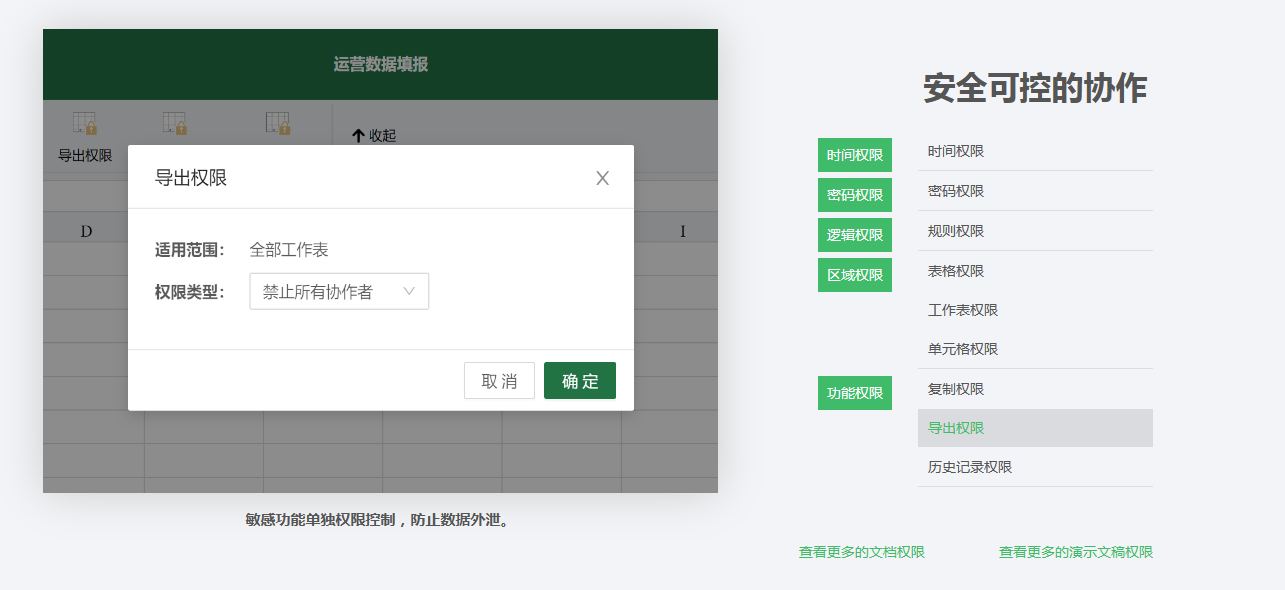Choose 单元格权限 in the list
Viewport: 1285px width, 590px height.
click(x=1035, y=349)
